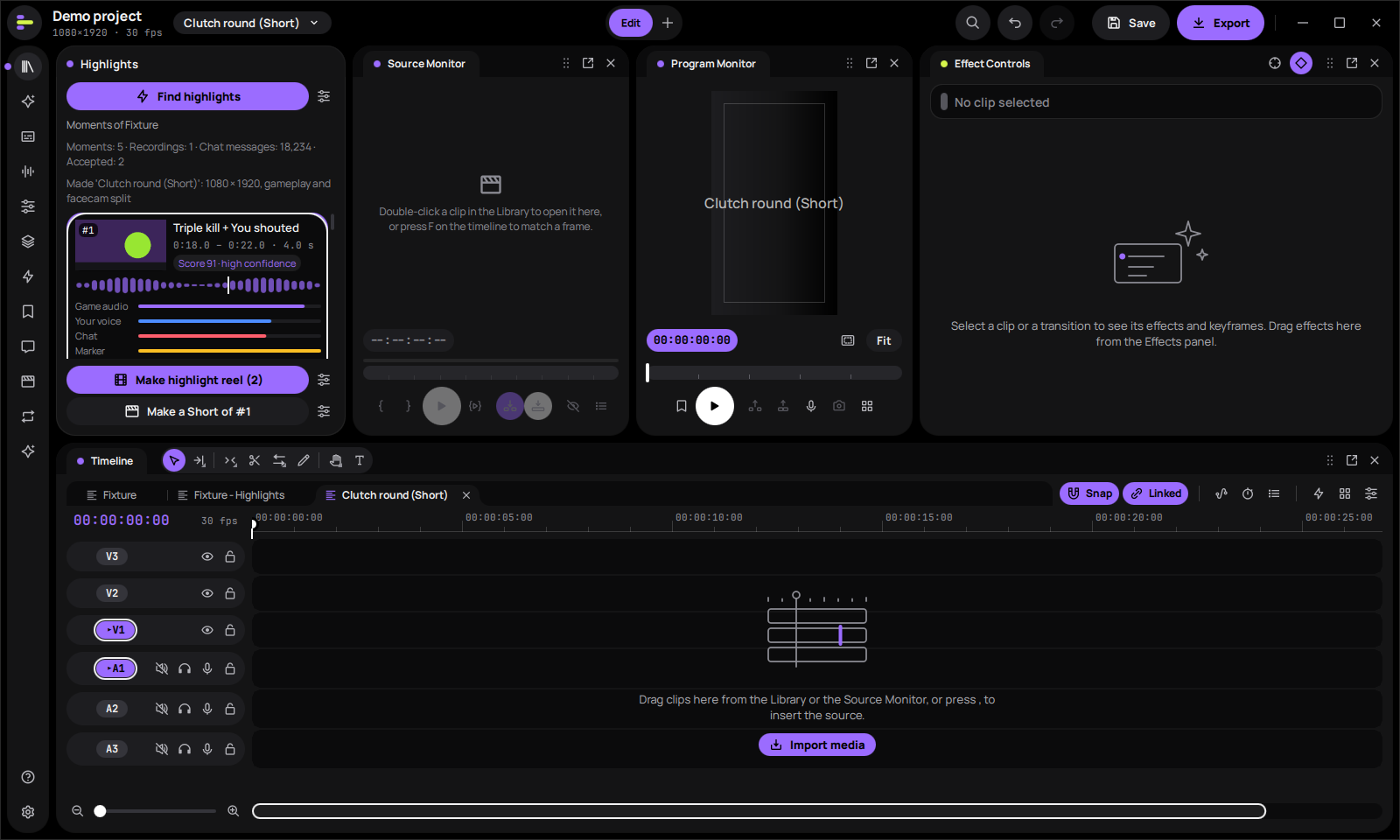Select the Edit workspace tab
The image size is (1400, 840).
click(631, 23)
